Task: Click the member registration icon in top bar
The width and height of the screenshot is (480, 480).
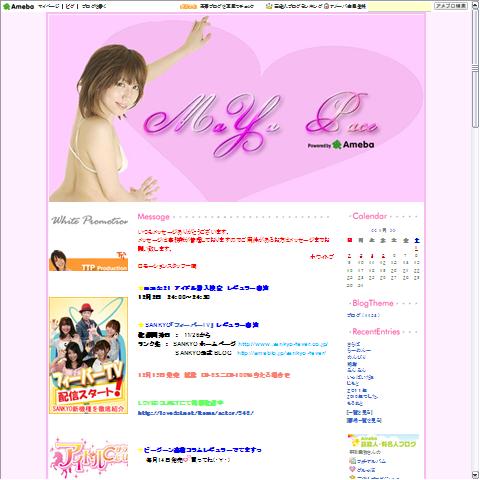Action: point(327,6)
